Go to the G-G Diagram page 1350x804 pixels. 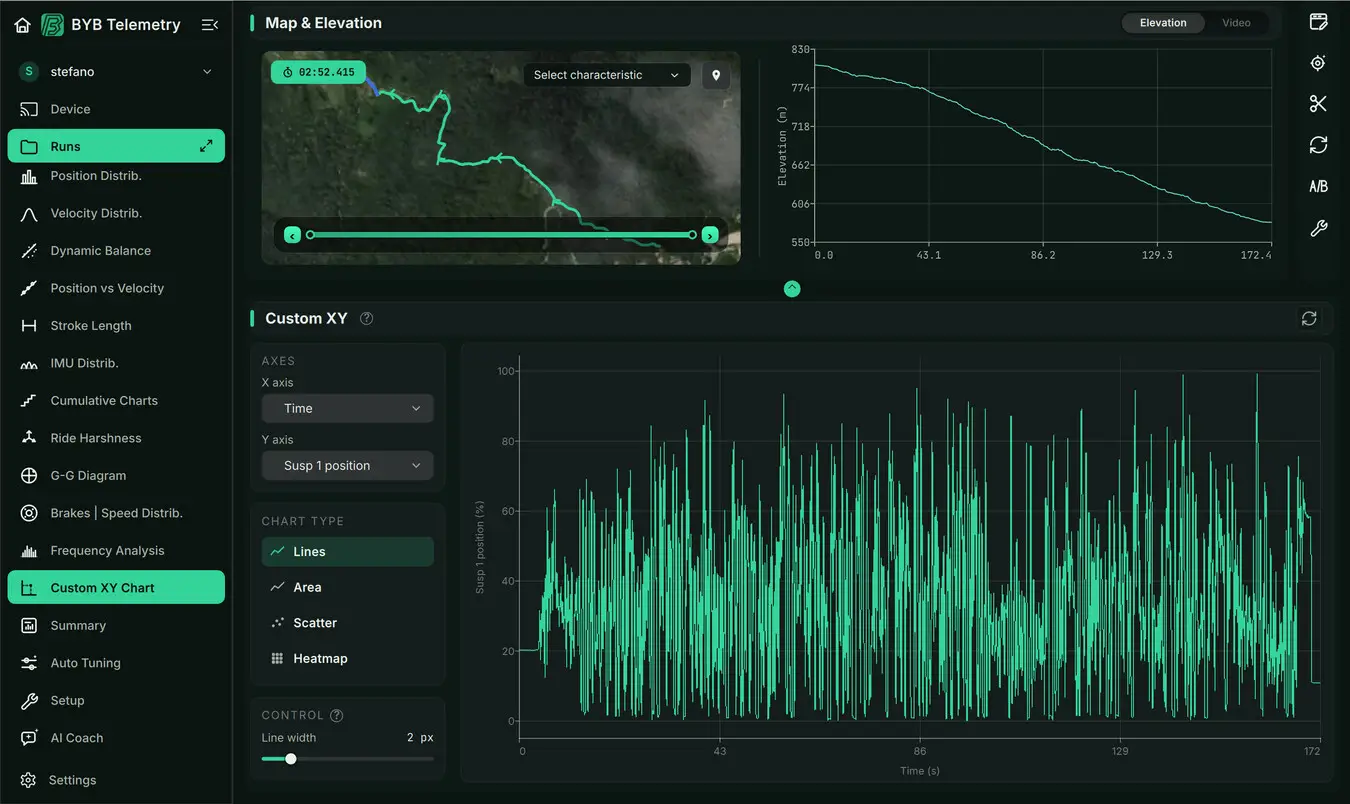[116, 476]
